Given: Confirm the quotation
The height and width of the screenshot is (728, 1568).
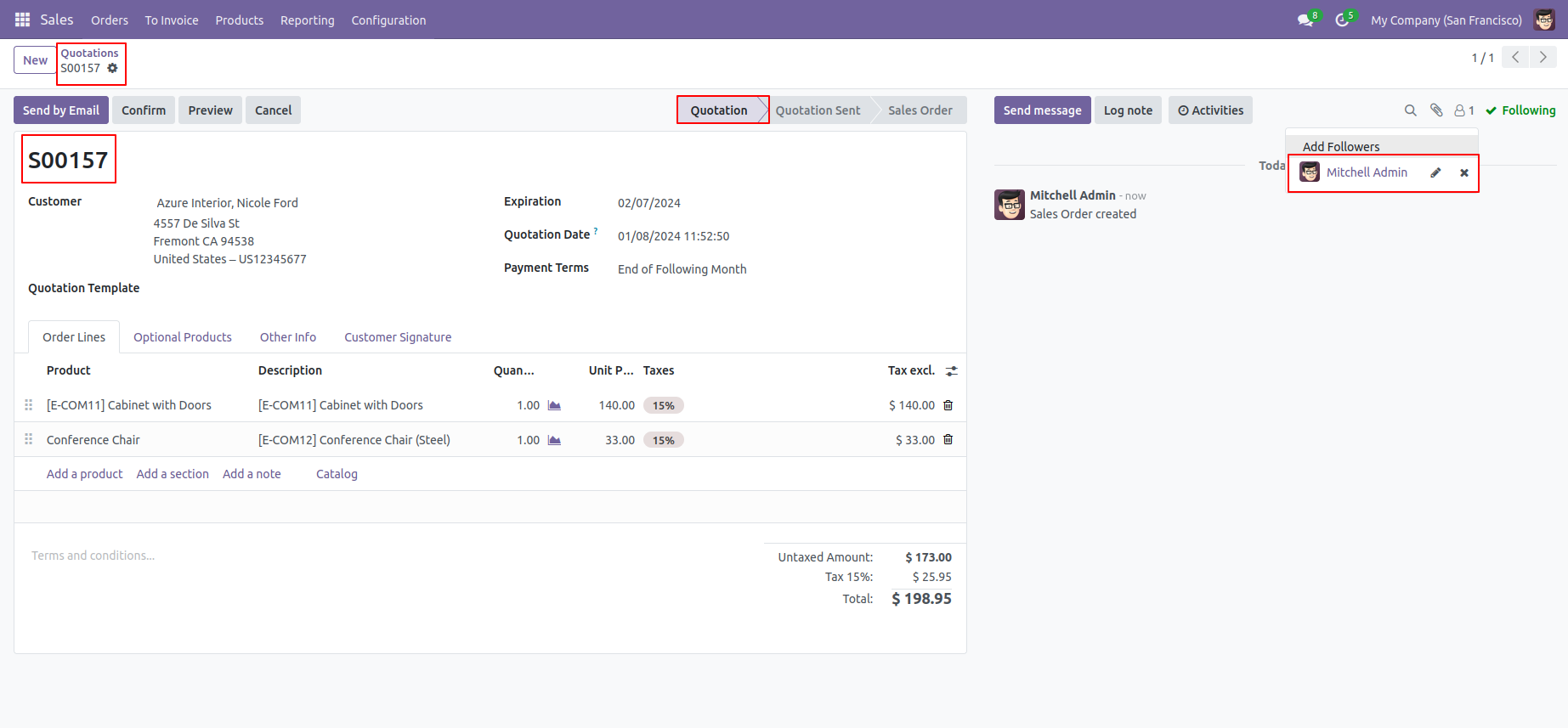Looking at the screenshot, I should pos(144,110).
